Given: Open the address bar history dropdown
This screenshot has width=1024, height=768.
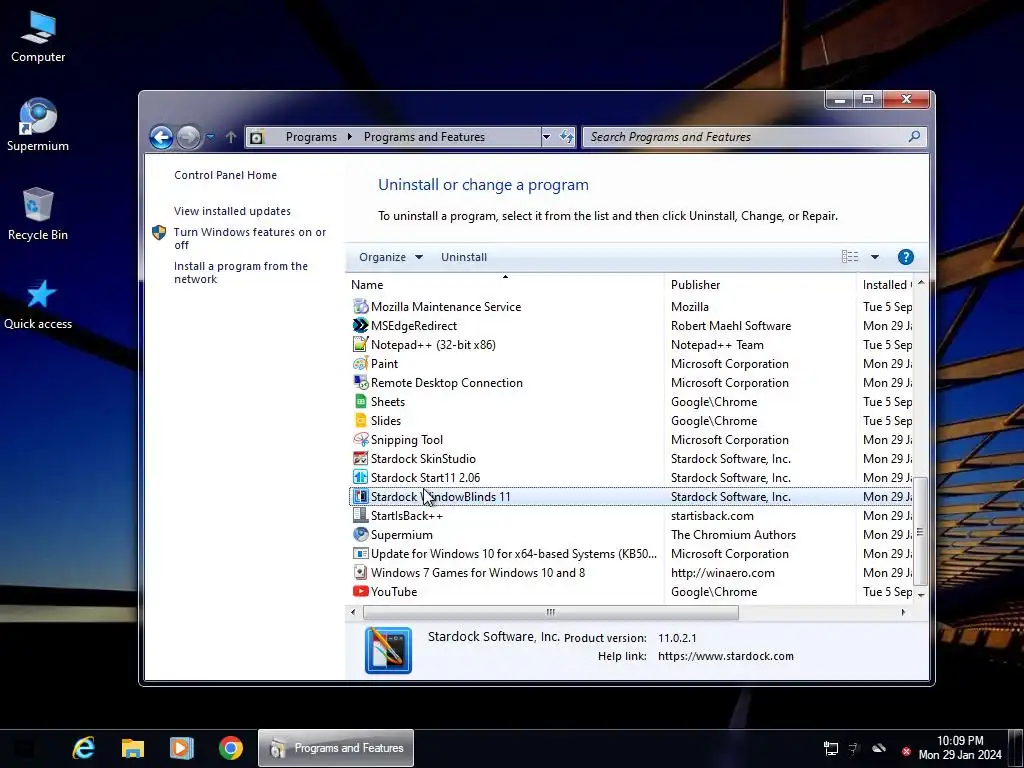Looking at the screenshot, I should click(x=546, y=137).
